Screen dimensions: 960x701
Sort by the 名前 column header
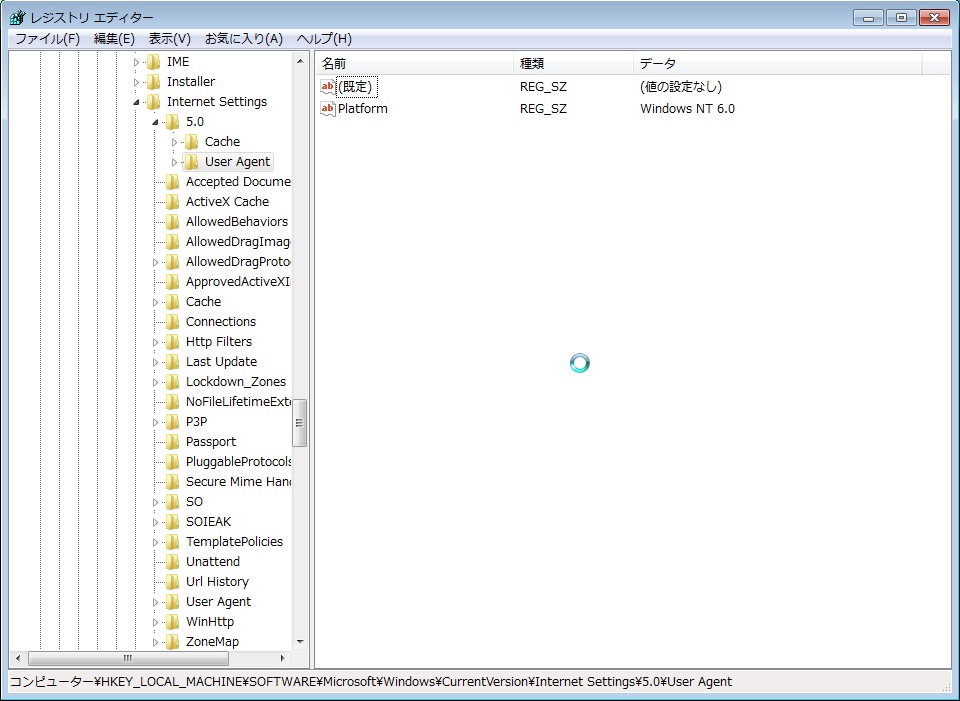click(414, 64)
